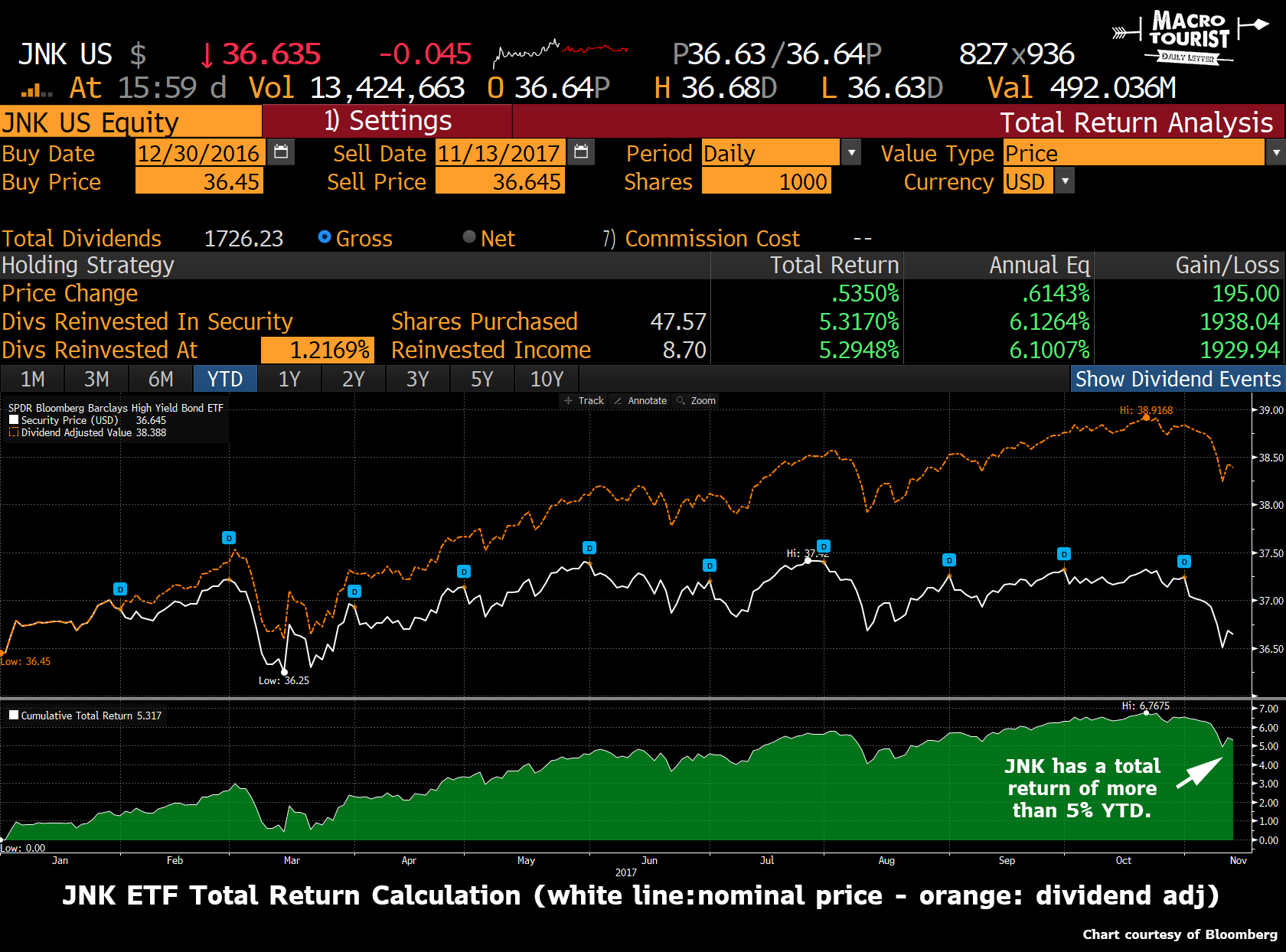
Task: Switch to the 3M time range
Action: click(x=96, y=379)
